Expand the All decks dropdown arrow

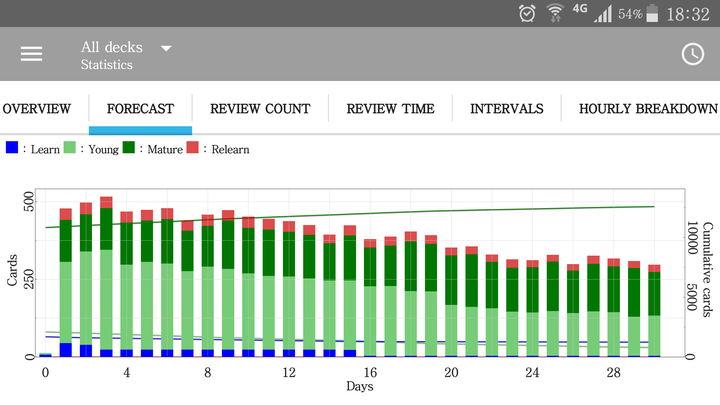pyautogui.click(x=166, y=48)
